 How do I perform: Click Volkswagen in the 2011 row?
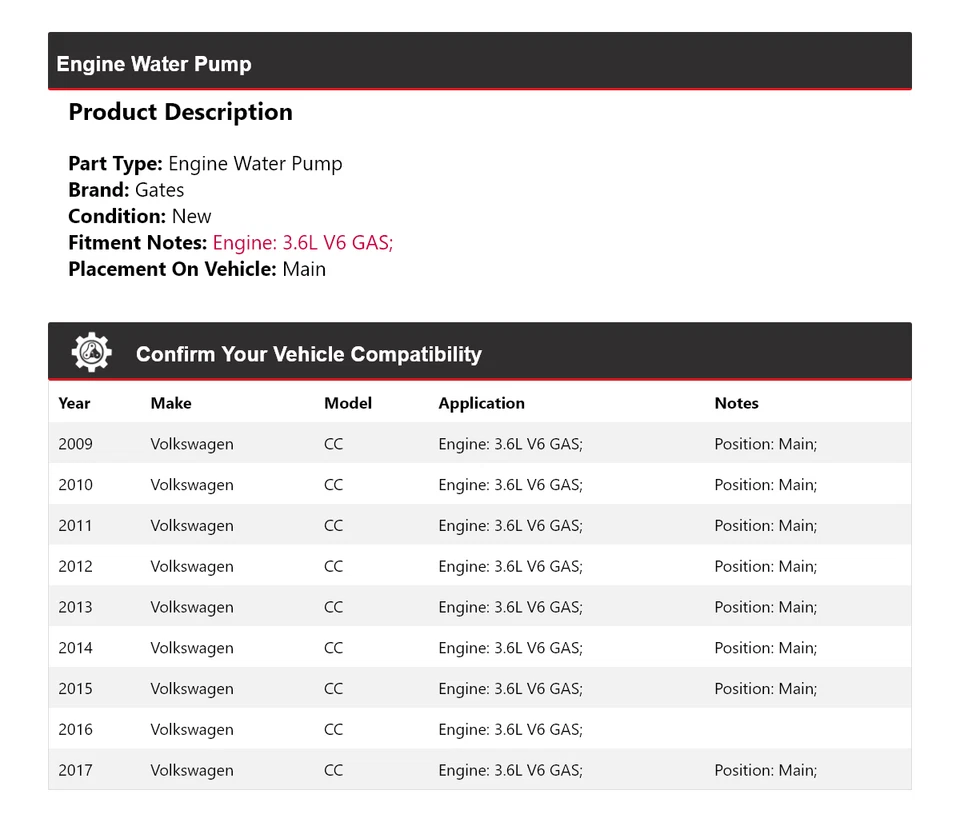(x=192, y=526)
